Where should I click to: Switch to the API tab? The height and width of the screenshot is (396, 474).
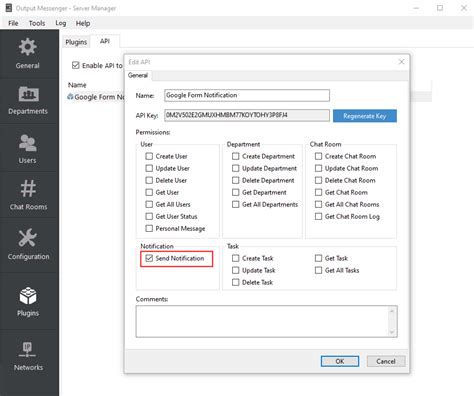point(105,41)
